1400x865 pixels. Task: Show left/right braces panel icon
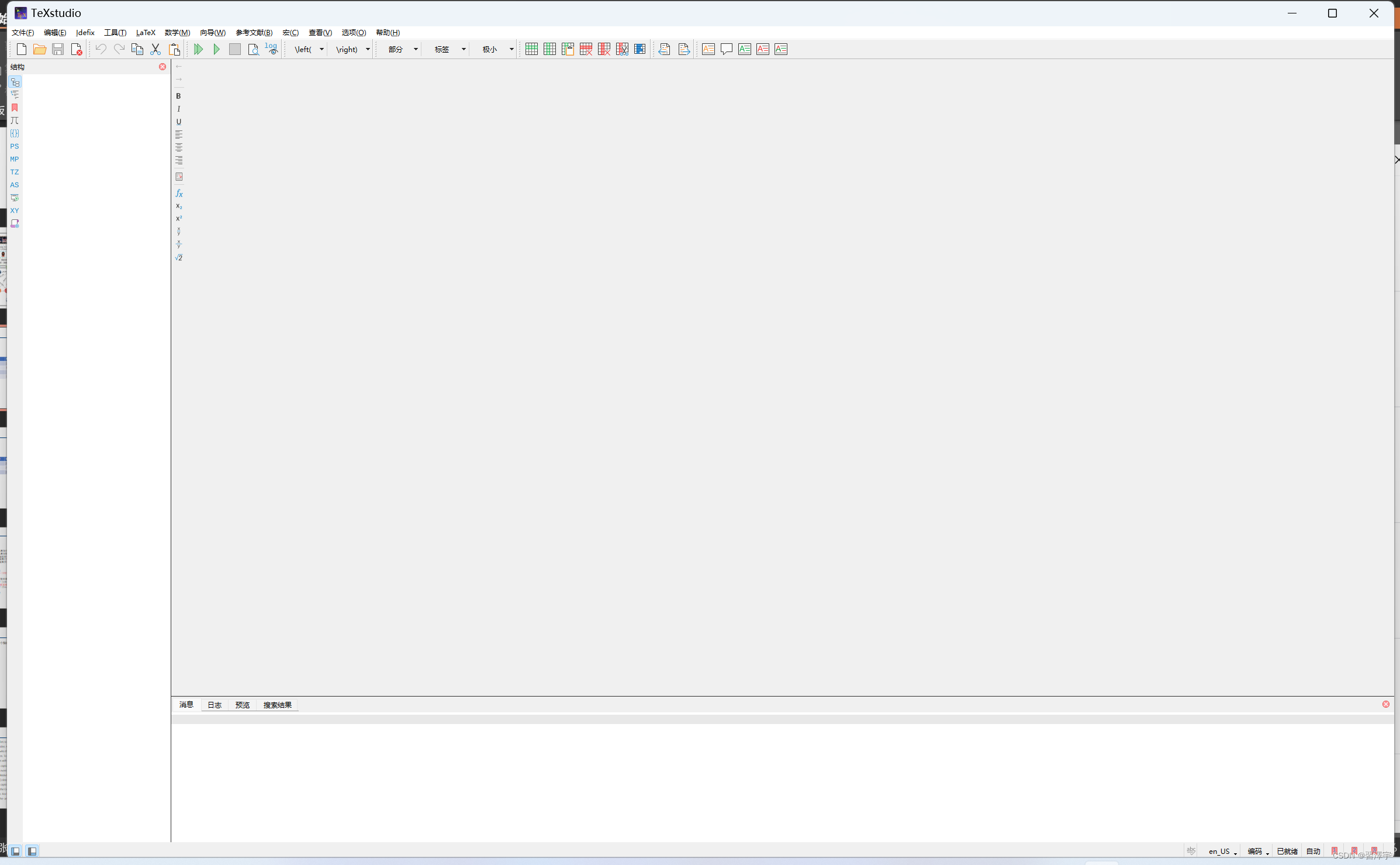click(x=15, y=133)
